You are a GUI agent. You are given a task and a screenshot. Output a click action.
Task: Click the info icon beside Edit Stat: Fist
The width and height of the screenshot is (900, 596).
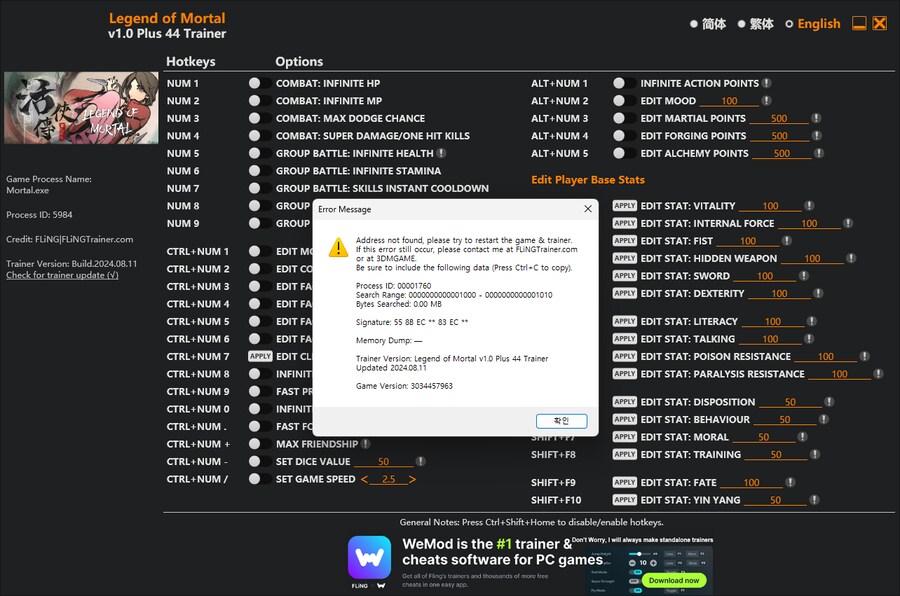(x=786, y=241)
